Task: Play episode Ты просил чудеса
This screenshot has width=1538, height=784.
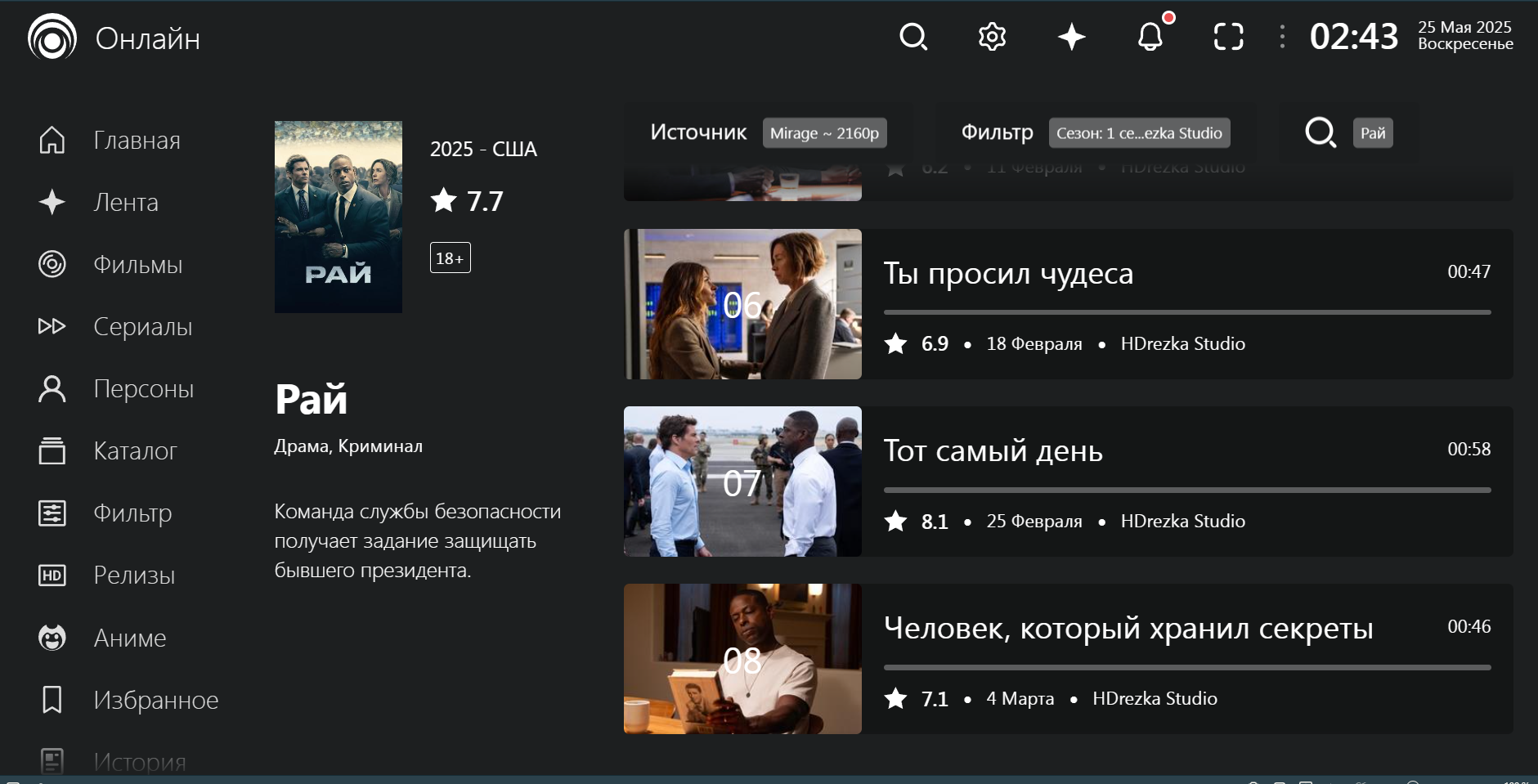Action: [1068, 304]
